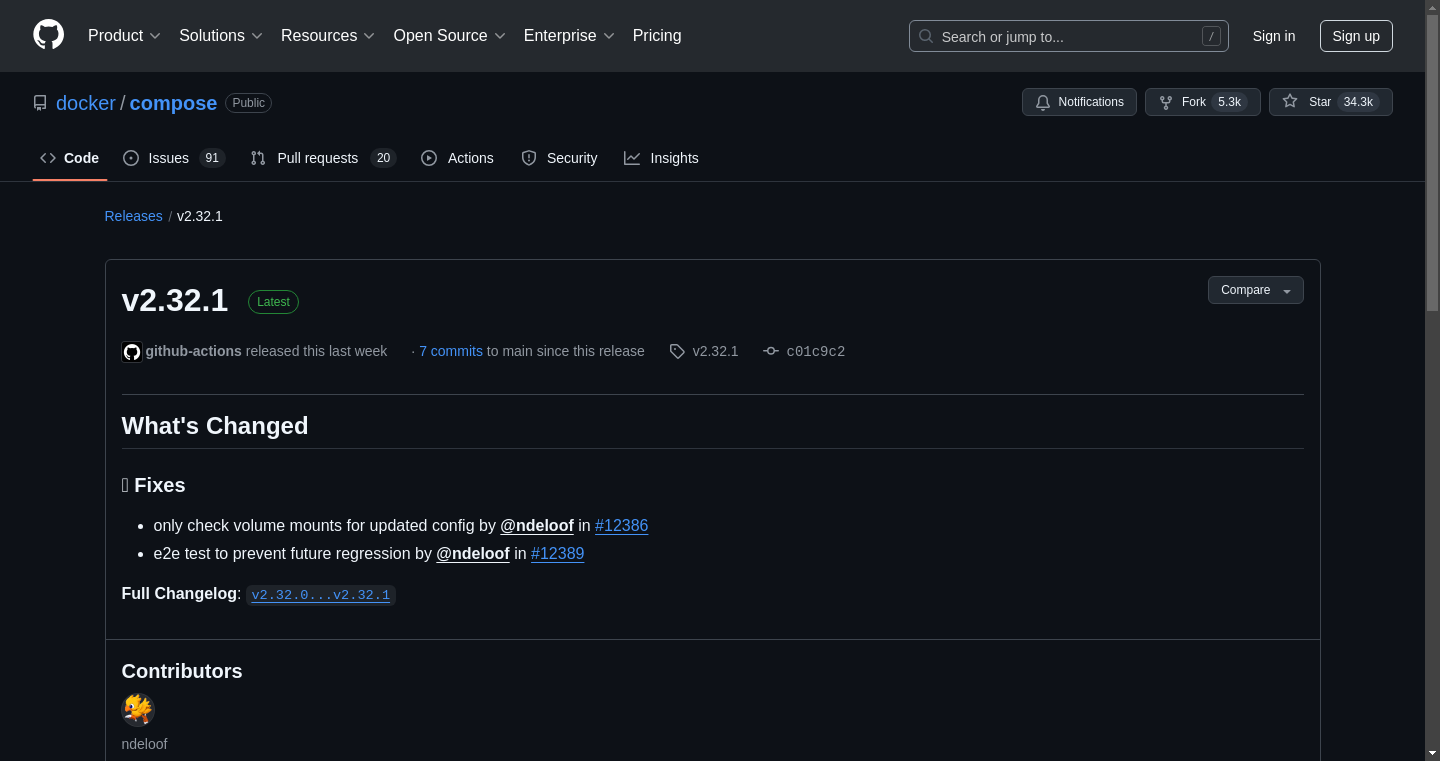
Task: Open the Security tab
Action: click(559, 158)
